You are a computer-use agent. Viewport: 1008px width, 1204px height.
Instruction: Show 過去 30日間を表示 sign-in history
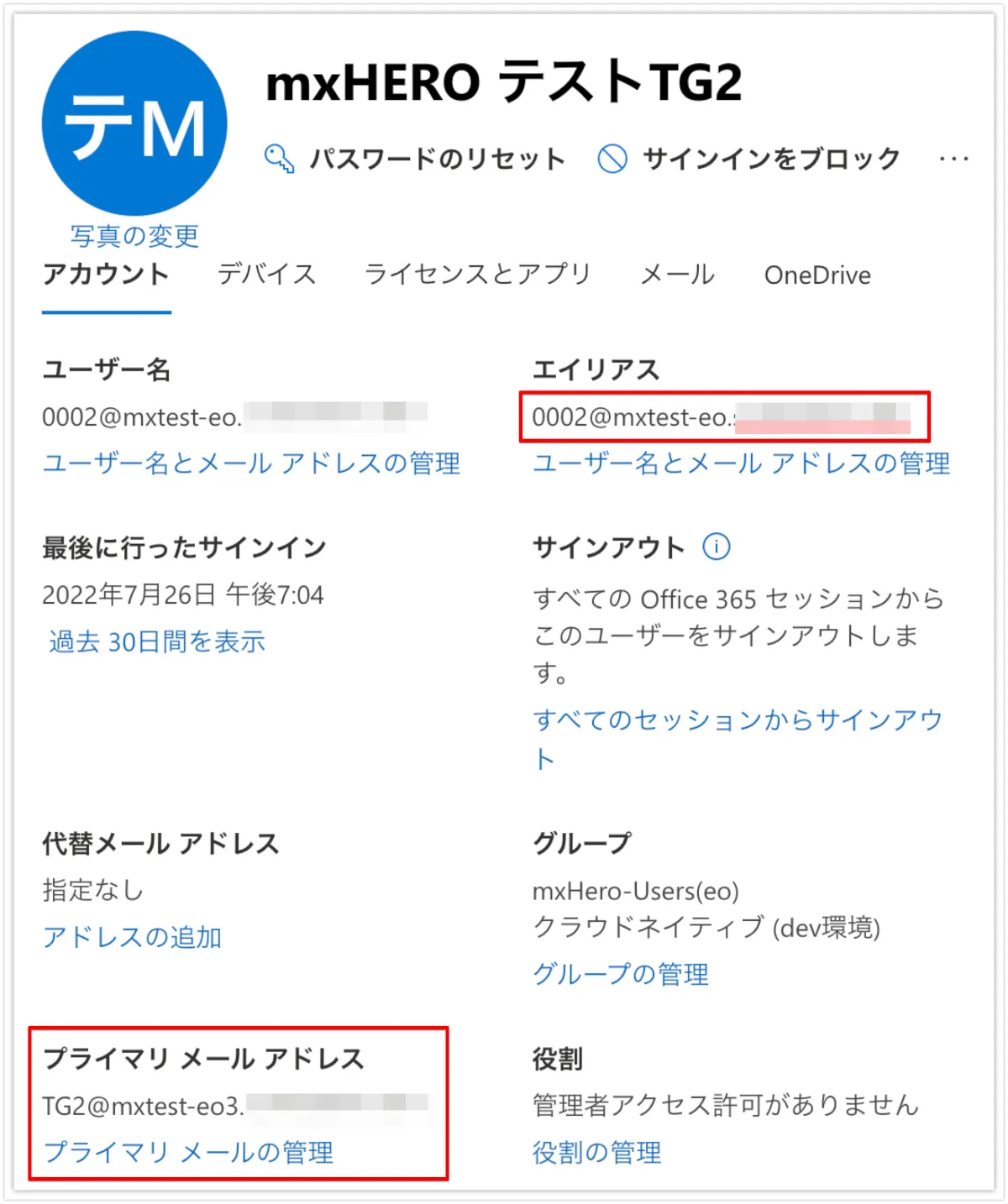click(157, 642)
